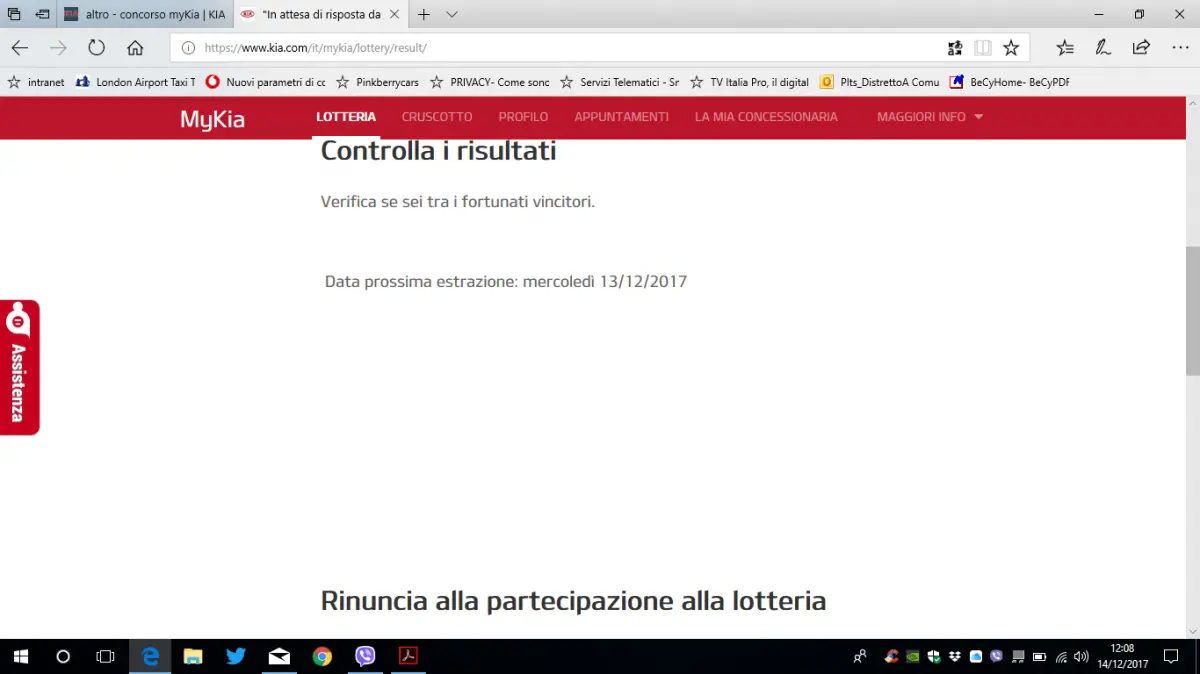Add page to favorites star icon
The height and width of the screenshot is (674, 1200).
[1011, 48]
